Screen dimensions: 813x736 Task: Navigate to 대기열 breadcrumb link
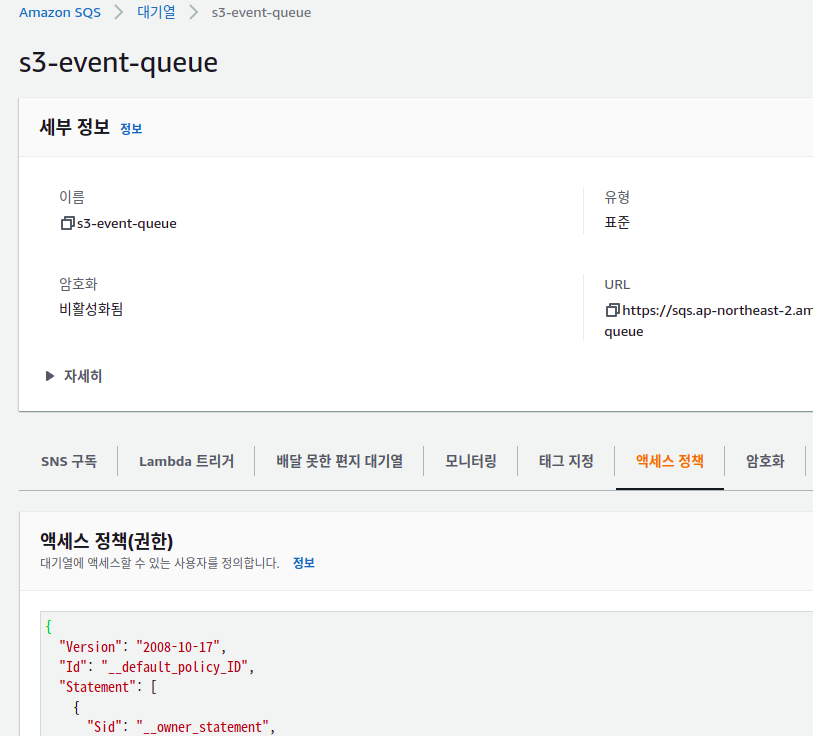click(x=156, y=12)
